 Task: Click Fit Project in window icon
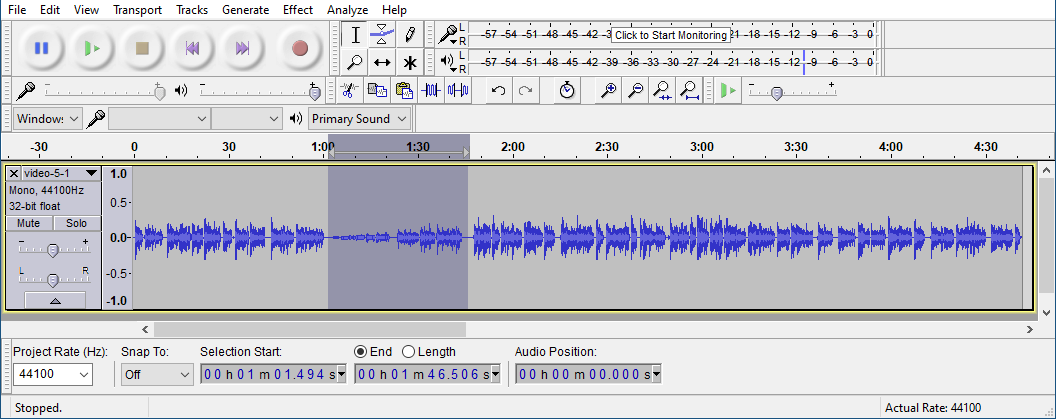coord(688,90)
